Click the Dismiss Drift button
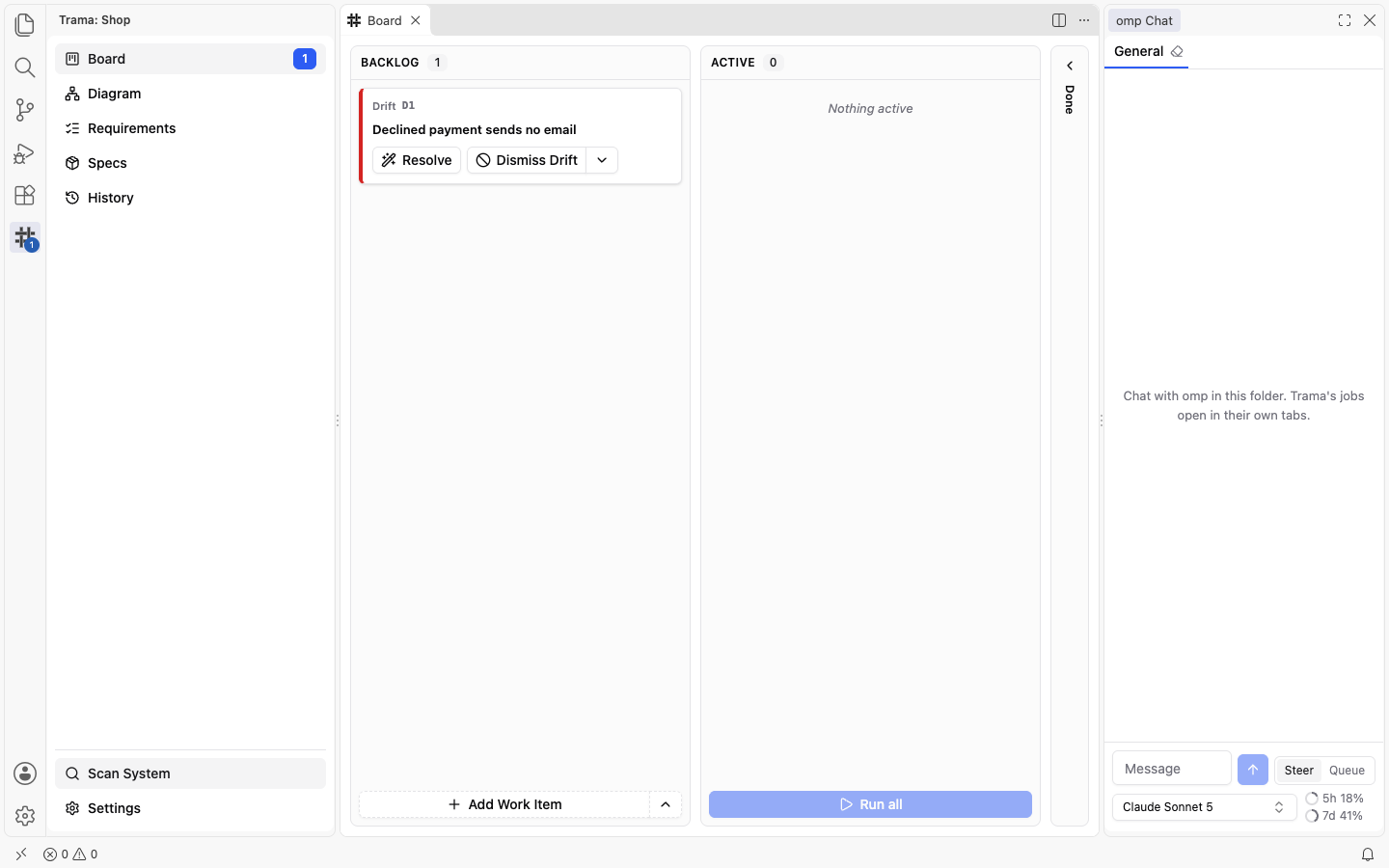The height and width of the screenshot is (868, 1389). (527, 160)
